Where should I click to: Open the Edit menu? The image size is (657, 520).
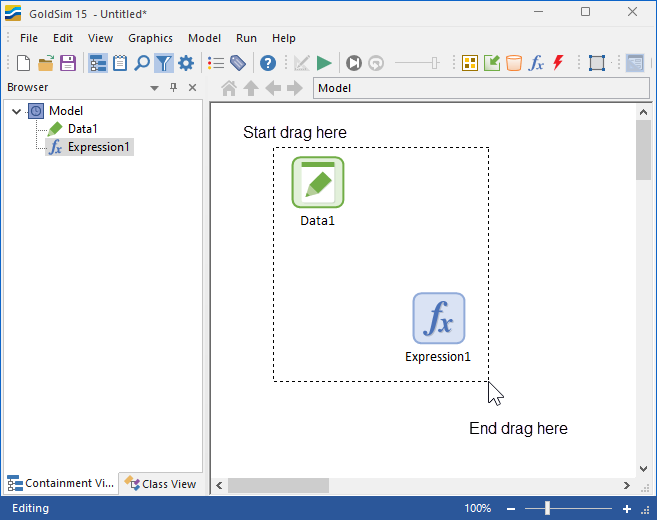pos(63,38)
